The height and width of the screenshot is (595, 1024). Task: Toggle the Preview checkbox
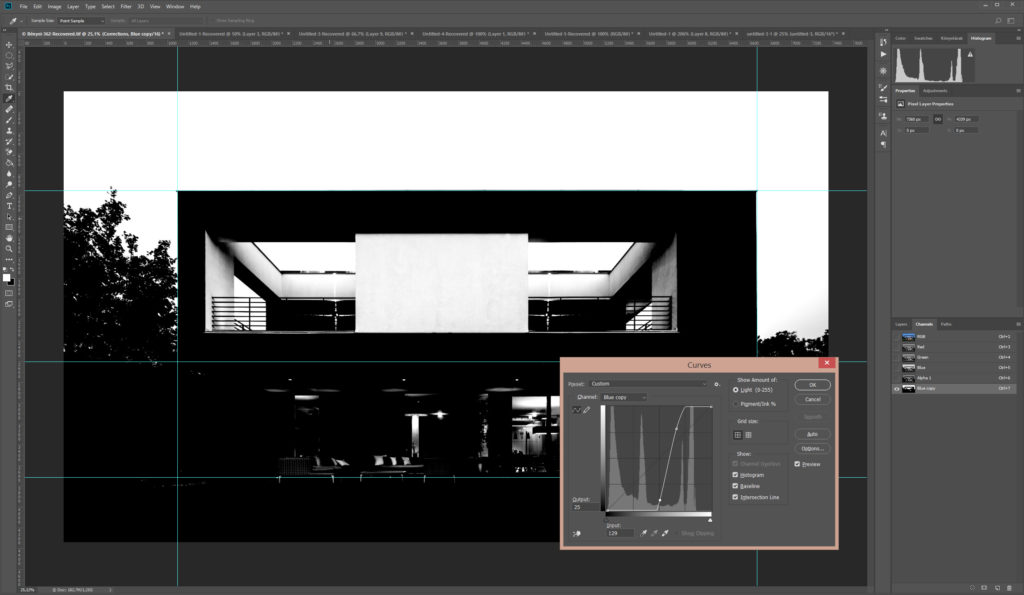(x=797, y=464)
